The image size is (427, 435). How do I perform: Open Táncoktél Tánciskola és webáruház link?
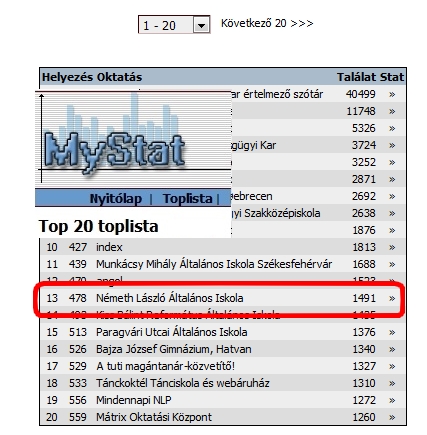click(x=183, y=383)
